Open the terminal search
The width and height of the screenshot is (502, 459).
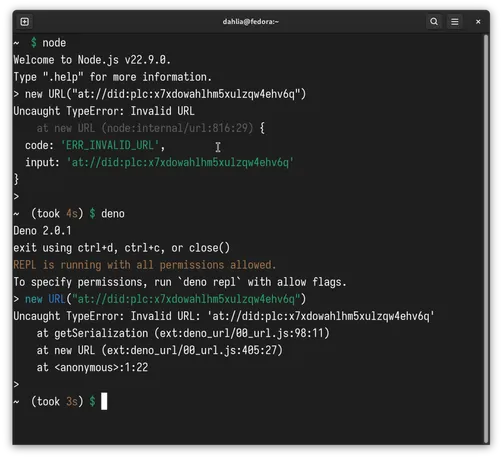tap(434, 22)
